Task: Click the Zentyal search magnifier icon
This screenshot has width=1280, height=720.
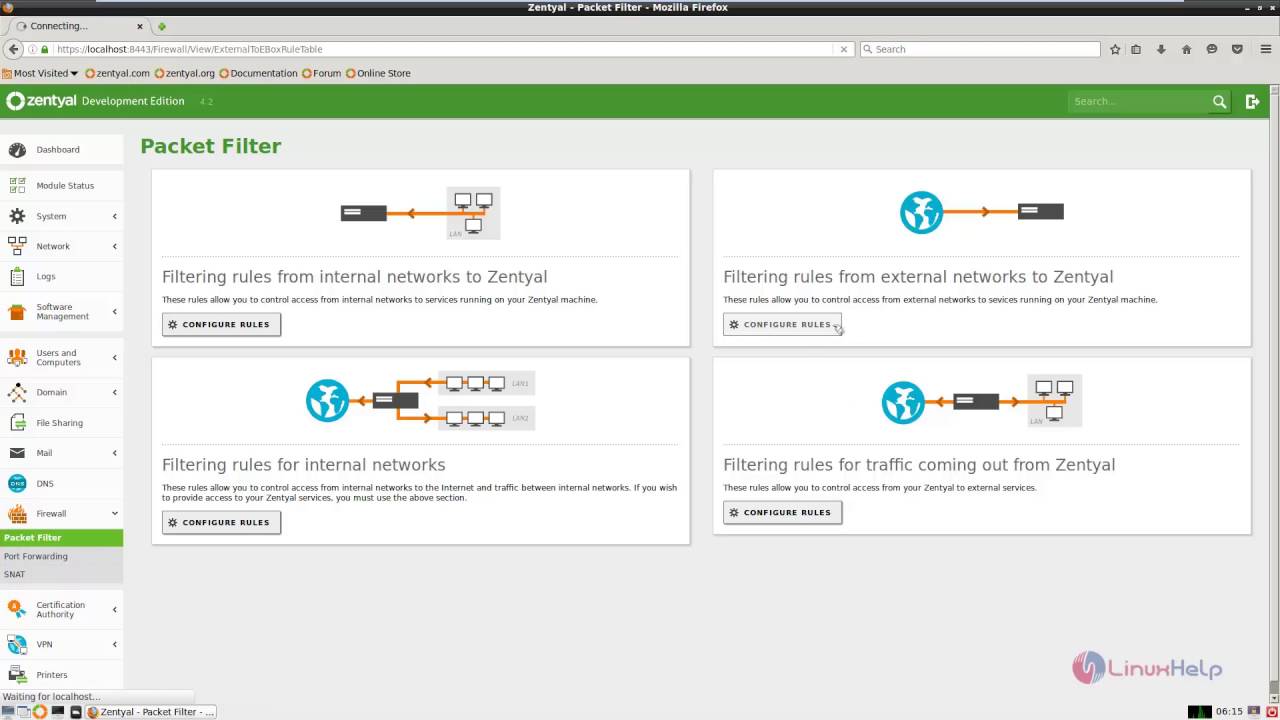Action: pos(1219,101)
